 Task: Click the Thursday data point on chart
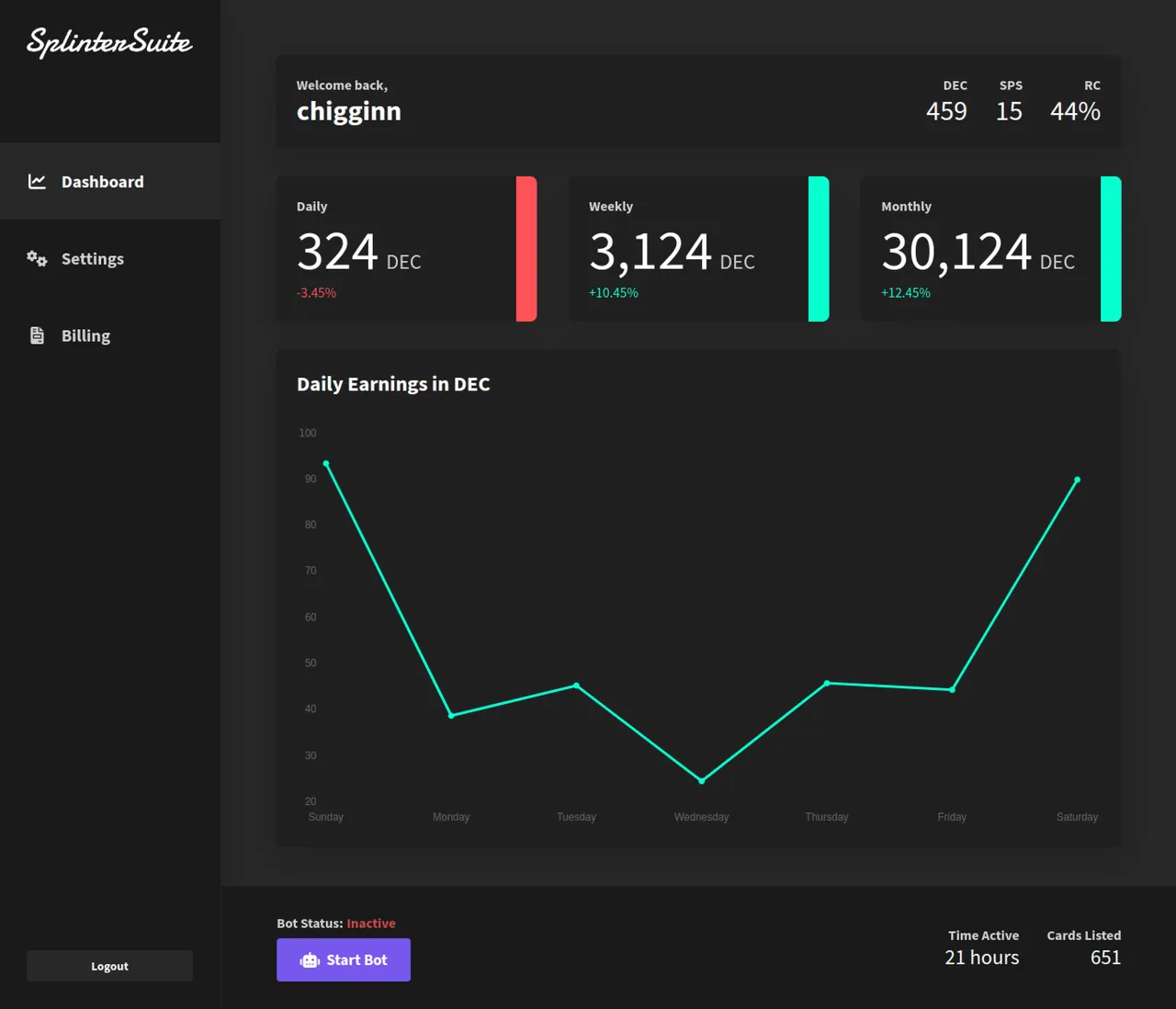827,683
